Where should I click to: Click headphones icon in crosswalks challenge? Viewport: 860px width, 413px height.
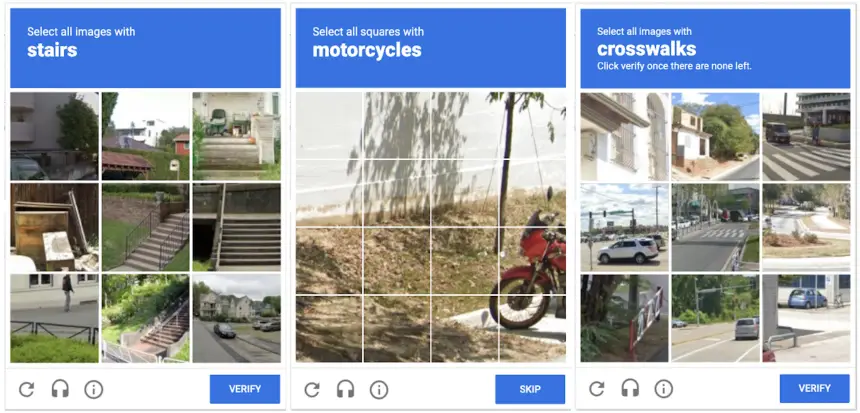[630, 389]
